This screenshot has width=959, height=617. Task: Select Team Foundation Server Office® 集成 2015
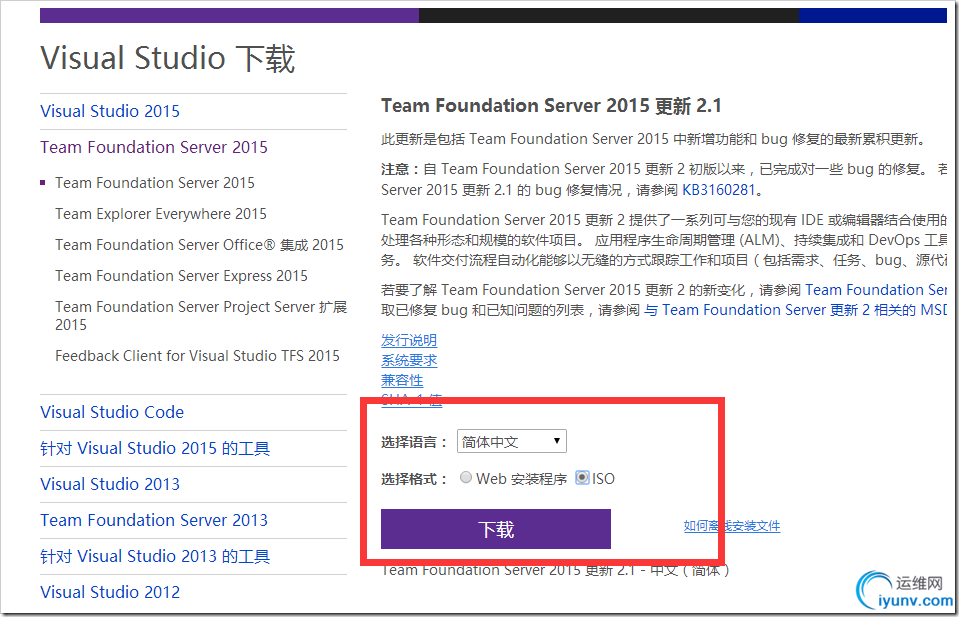(199, 245)
